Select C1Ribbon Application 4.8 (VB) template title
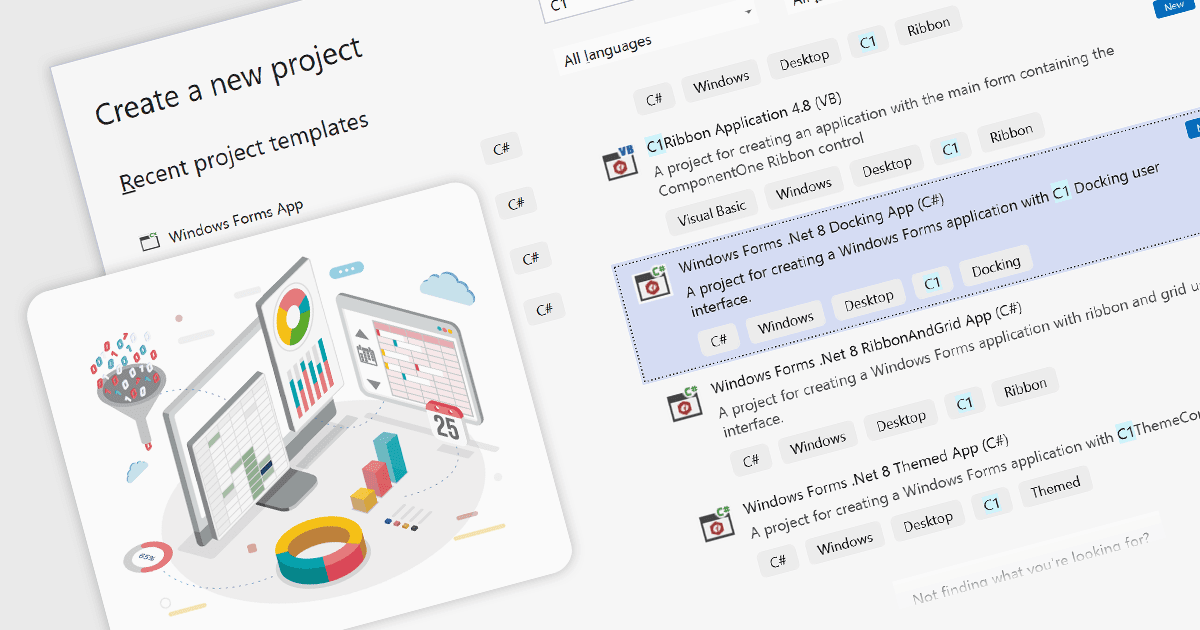 click(x=744, y=123)
